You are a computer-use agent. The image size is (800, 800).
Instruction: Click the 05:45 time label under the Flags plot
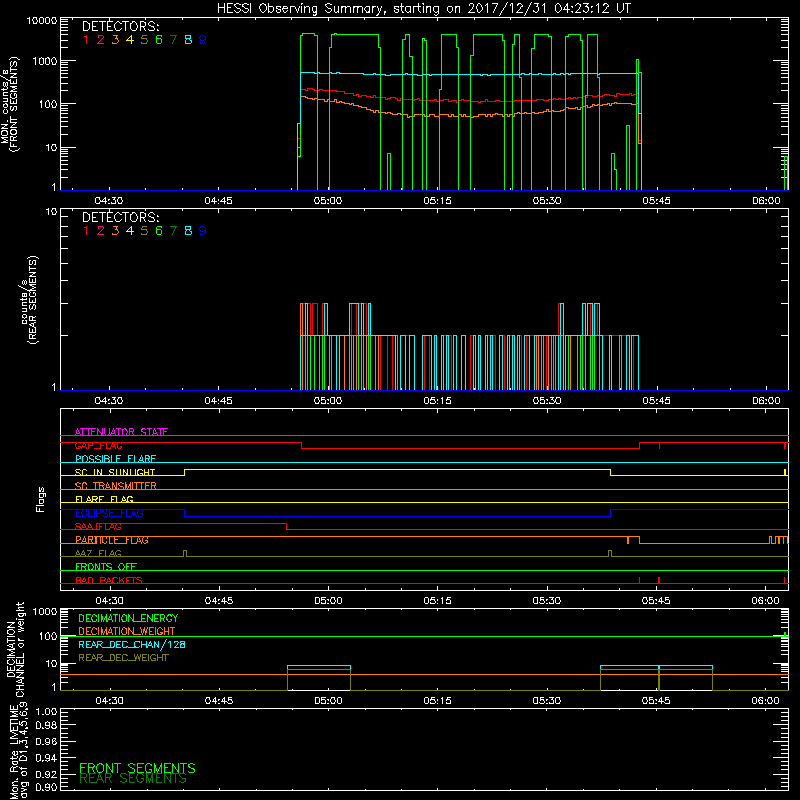(656, 601)
